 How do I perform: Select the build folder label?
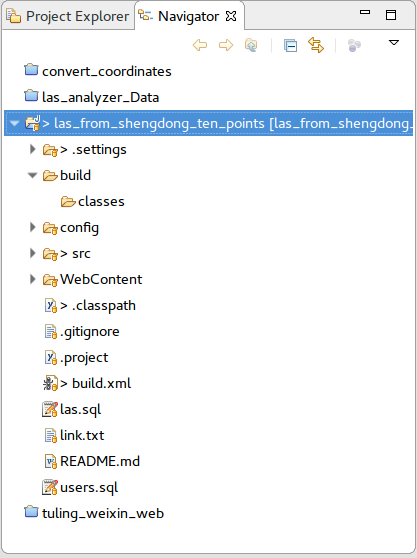pos(75,175)
